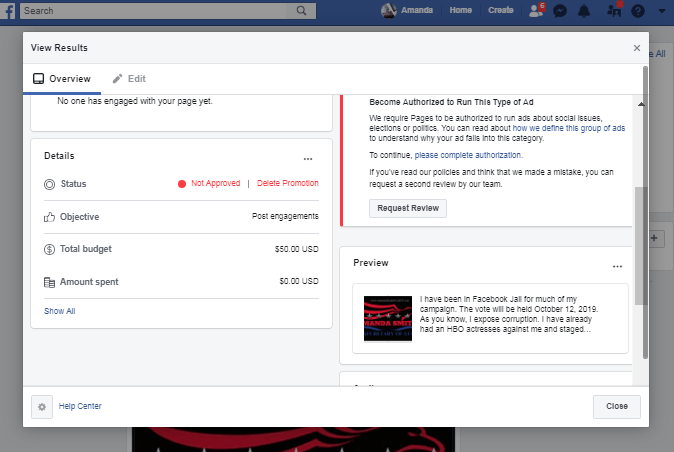674x452 pixels.
Task: Open the Preview more options ellipsis
Action: coord(617,266)
